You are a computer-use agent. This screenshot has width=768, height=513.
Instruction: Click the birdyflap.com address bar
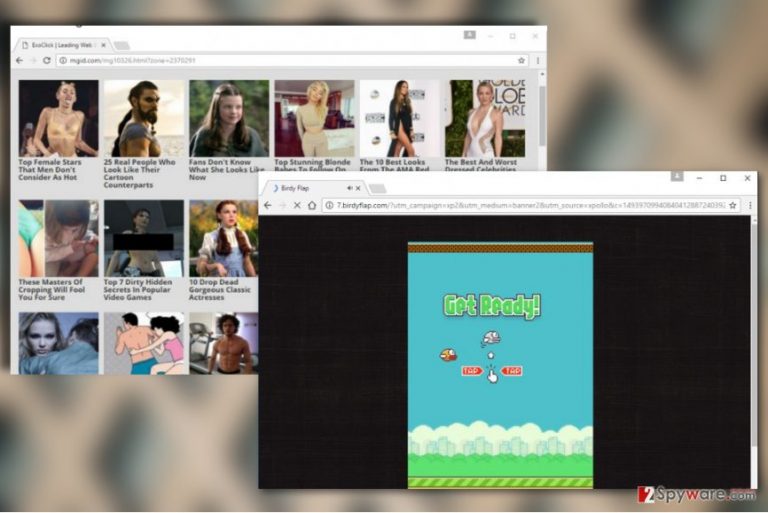531,205
